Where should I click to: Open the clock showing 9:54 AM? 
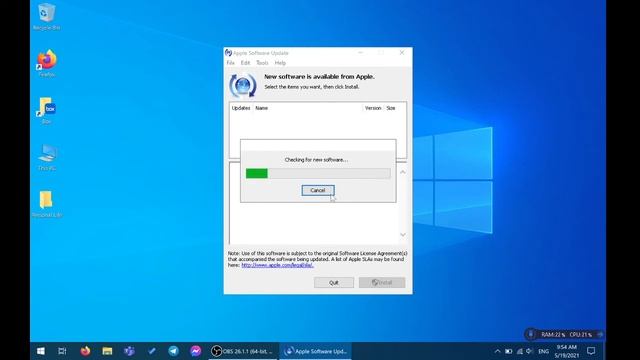[x=567, y=351]
